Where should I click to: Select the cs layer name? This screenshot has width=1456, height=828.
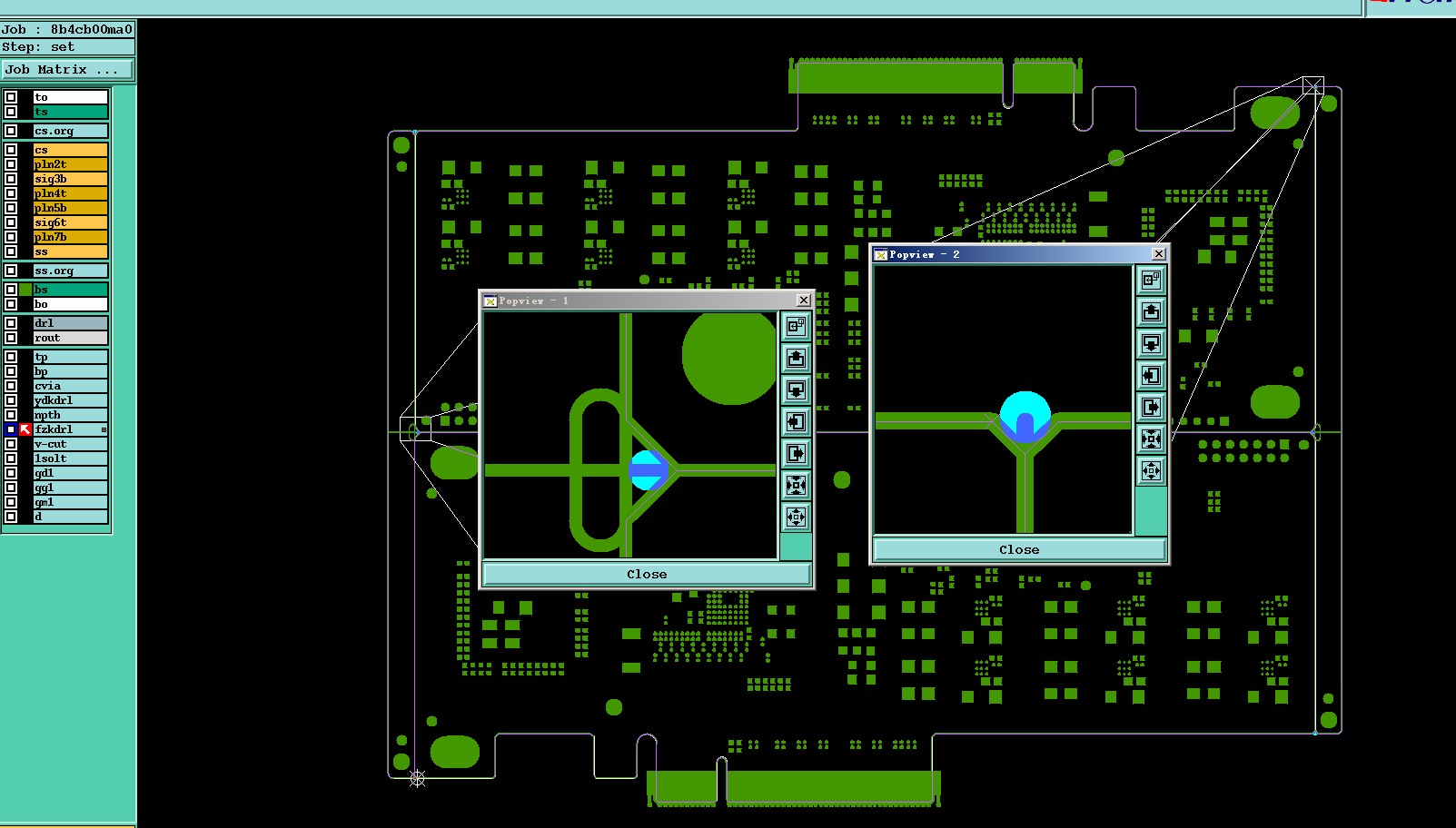coord(70,150)
